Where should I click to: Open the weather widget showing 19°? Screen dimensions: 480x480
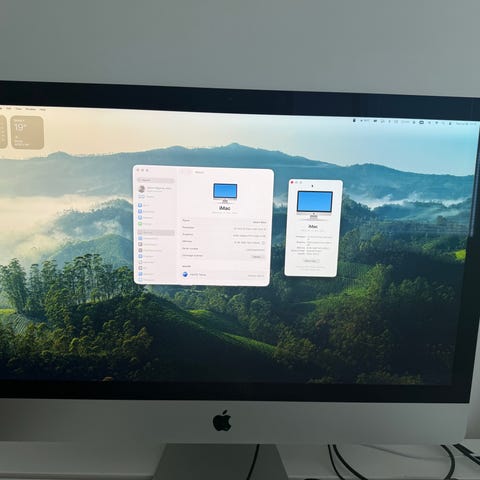[27, 132]
